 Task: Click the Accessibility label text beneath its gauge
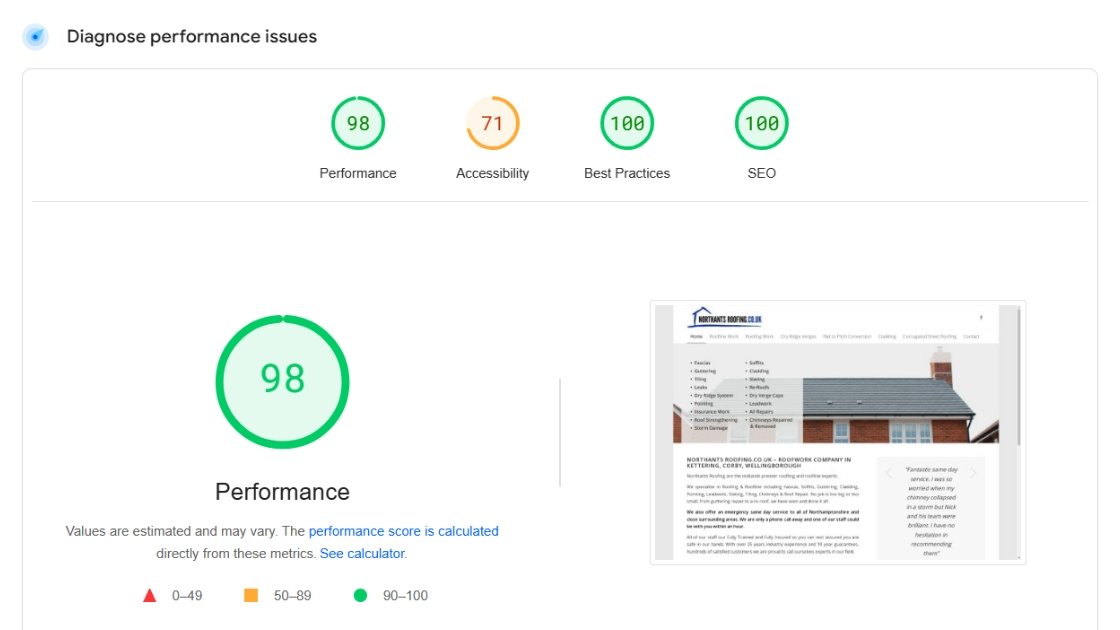[x=492, y=174]
